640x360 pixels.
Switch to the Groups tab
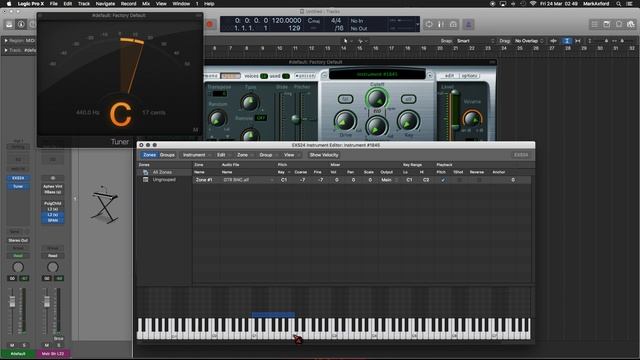(167, 155)
